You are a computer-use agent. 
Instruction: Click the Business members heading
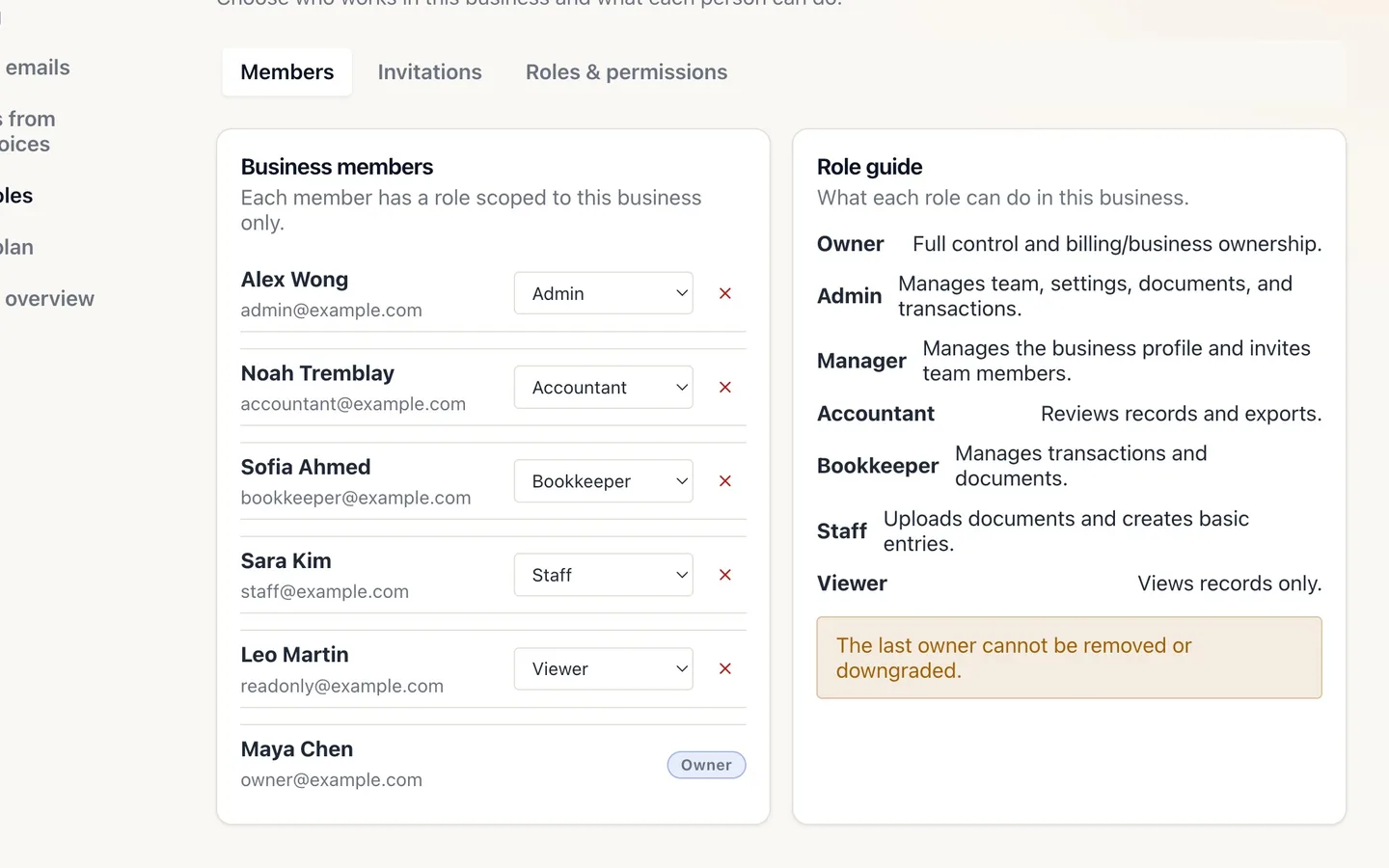pyautogui.click(x=337, y=167)
